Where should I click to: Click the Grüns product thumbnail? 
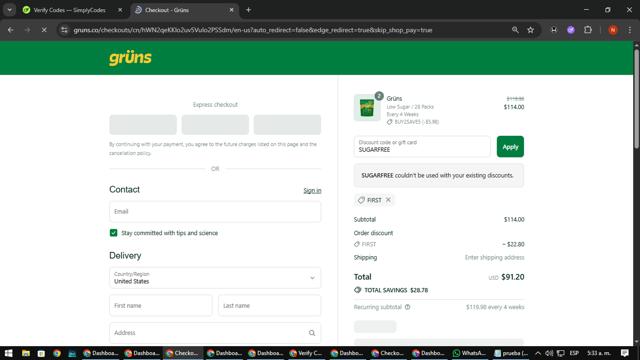367,108
